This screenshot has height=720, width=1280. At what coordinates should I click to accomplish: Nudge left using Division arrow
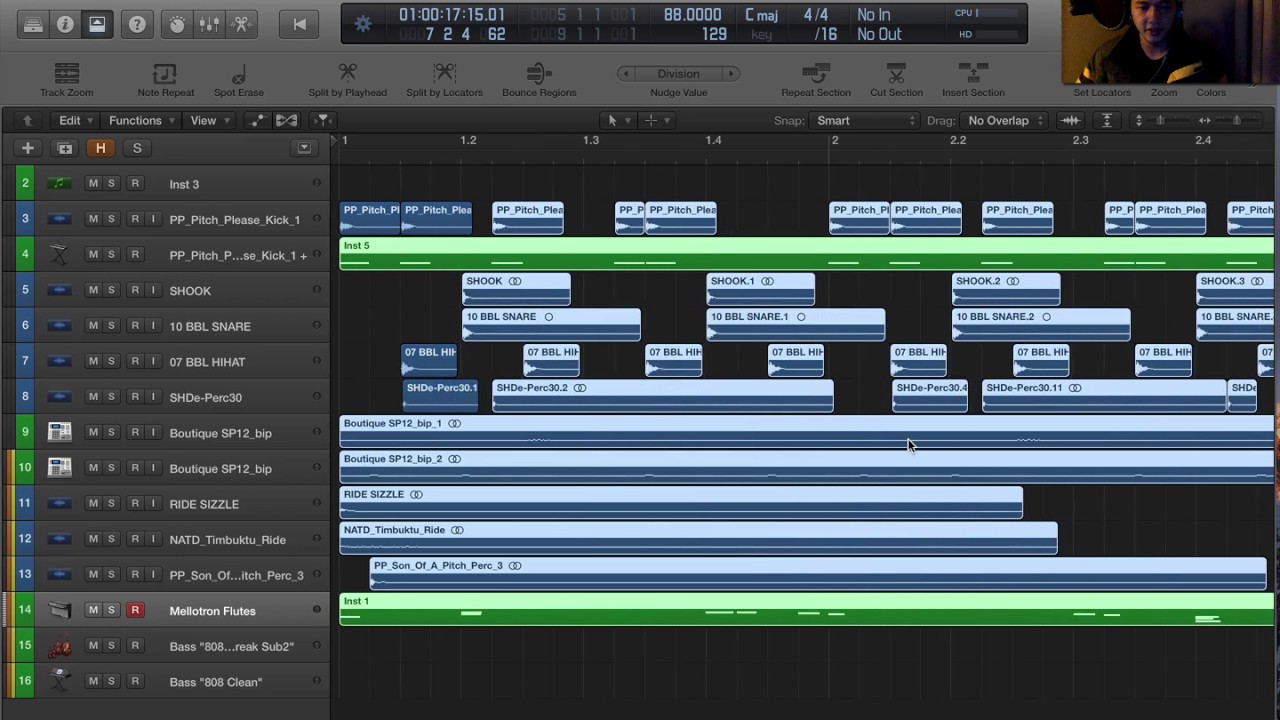626,74
